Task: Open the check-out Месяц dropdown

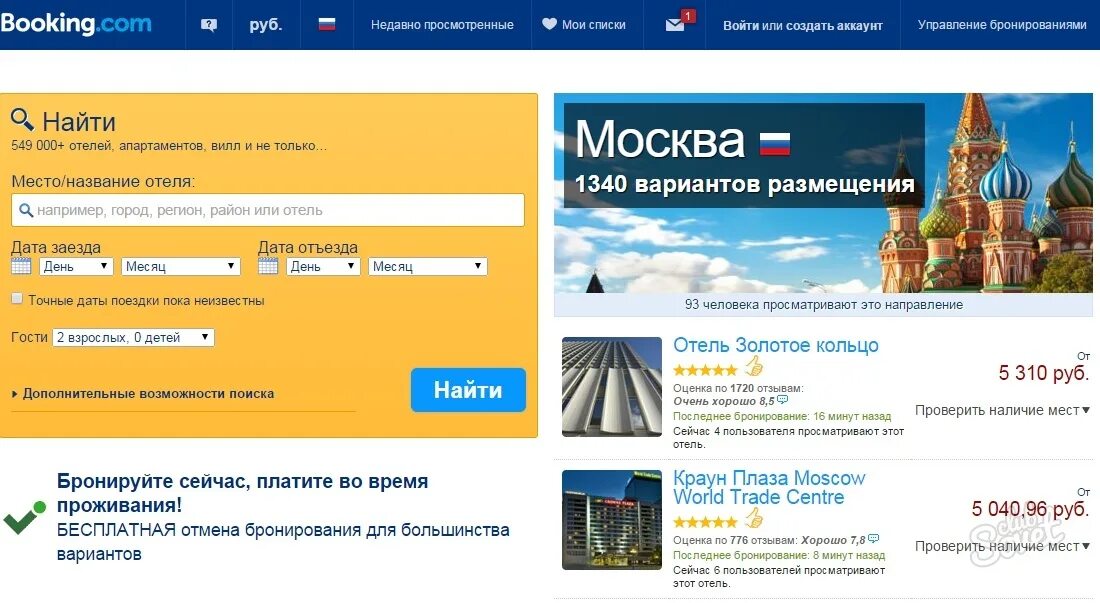Action: pos(427,266)
